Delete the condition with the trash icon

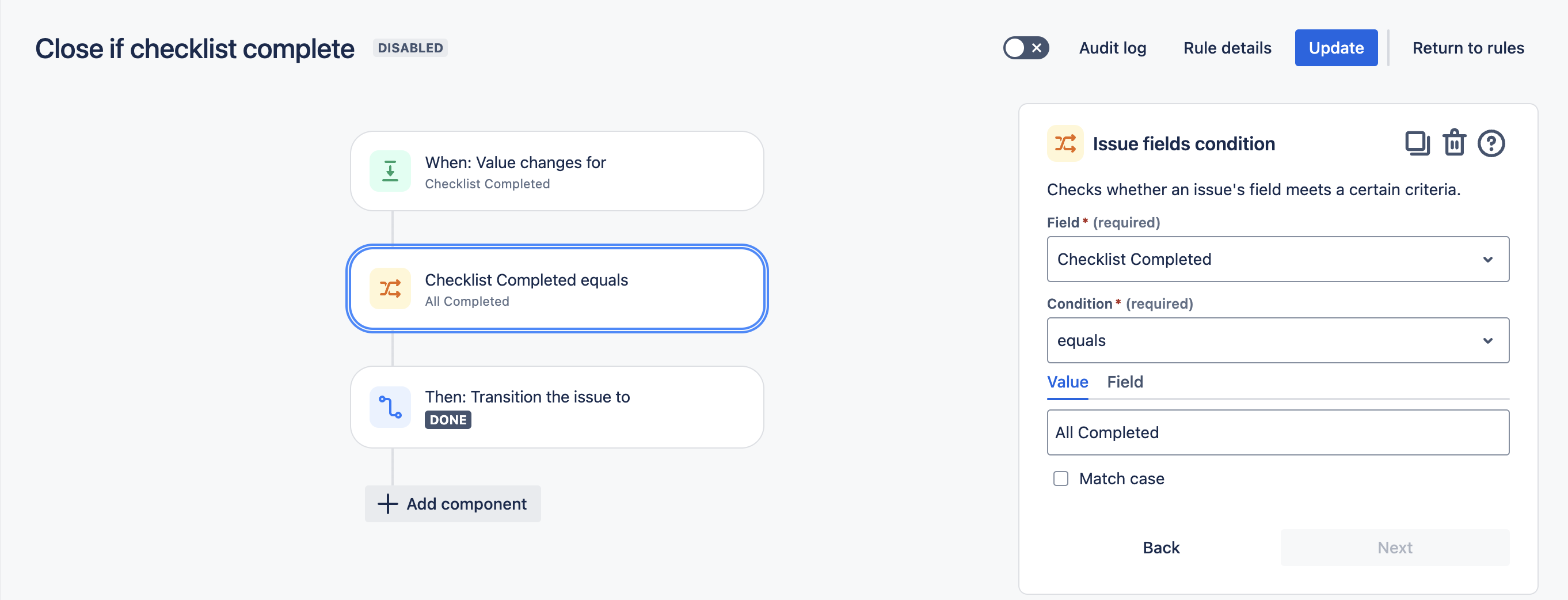pos(1454,144)
